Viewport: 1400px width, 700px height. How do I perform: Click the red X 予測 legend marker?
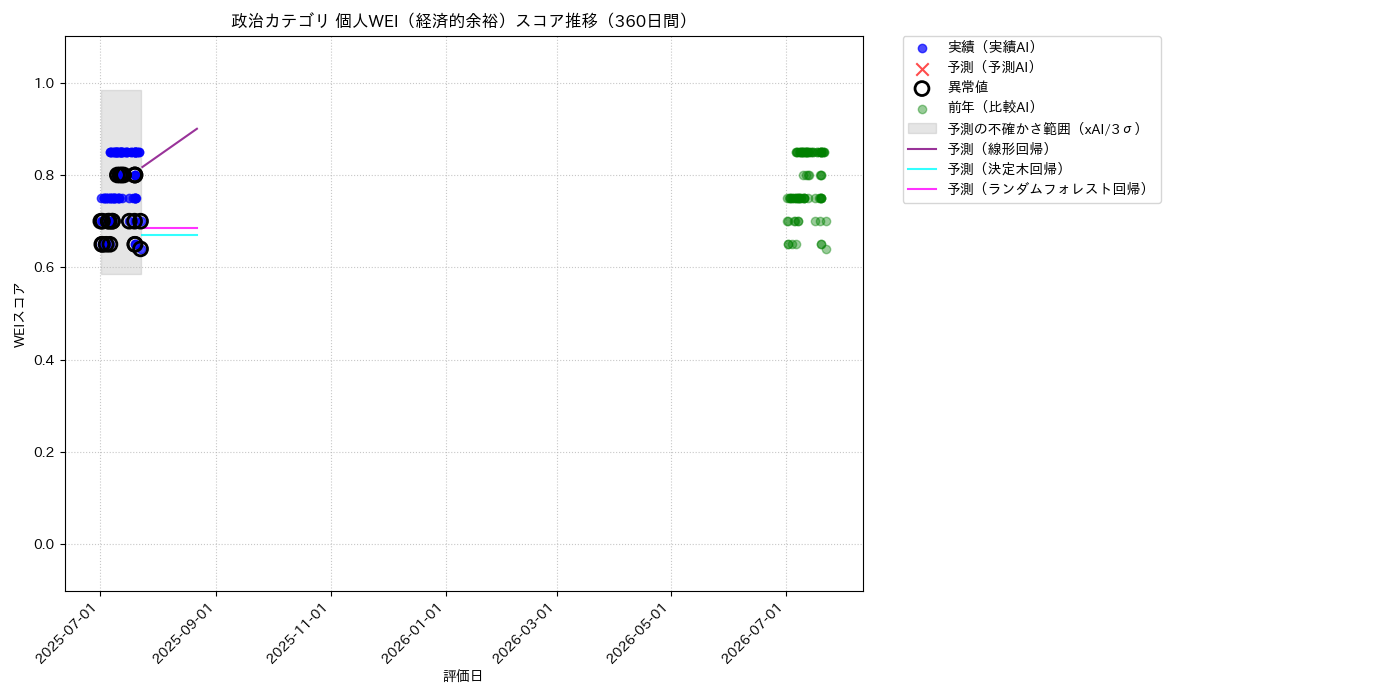pos(922,68)
